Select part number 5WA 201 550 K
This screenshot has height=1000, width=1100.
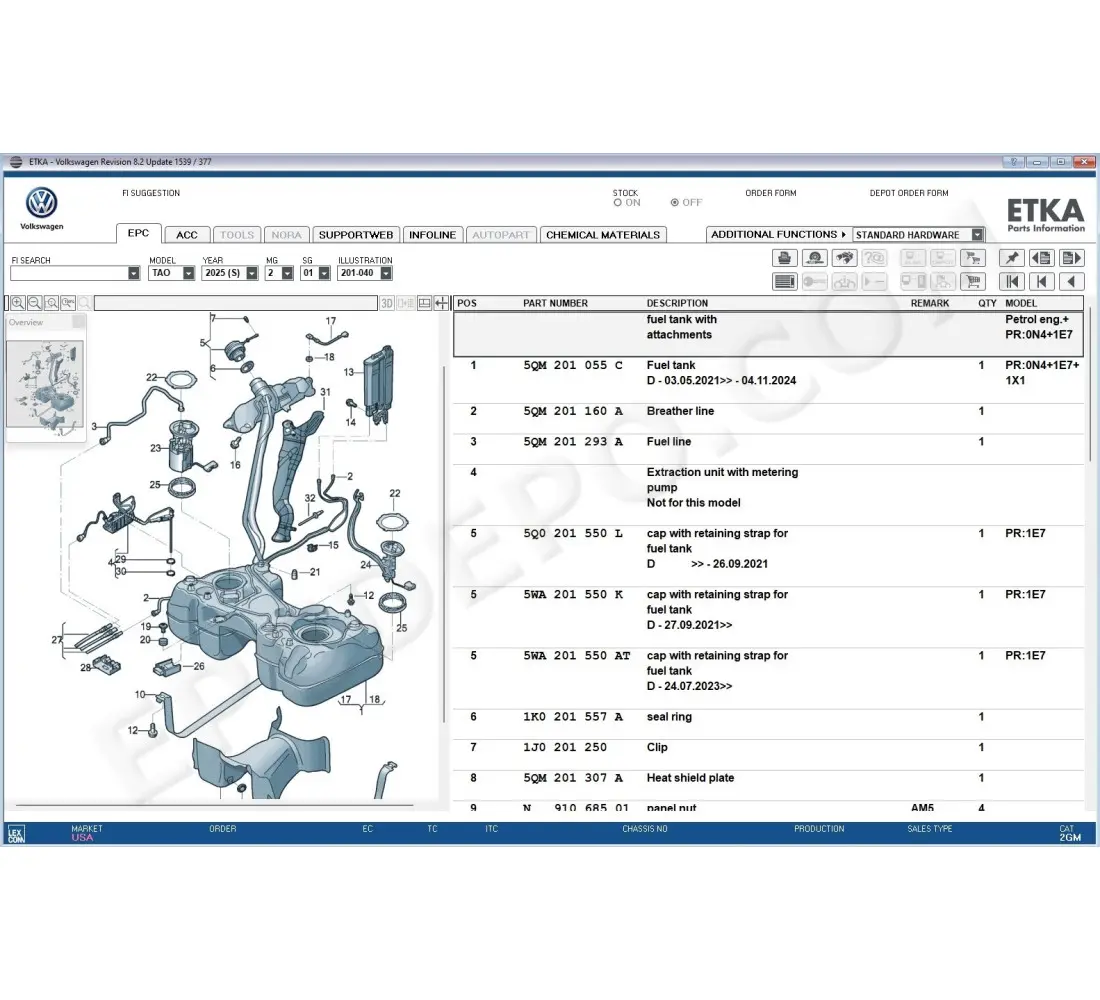point(572,594)
